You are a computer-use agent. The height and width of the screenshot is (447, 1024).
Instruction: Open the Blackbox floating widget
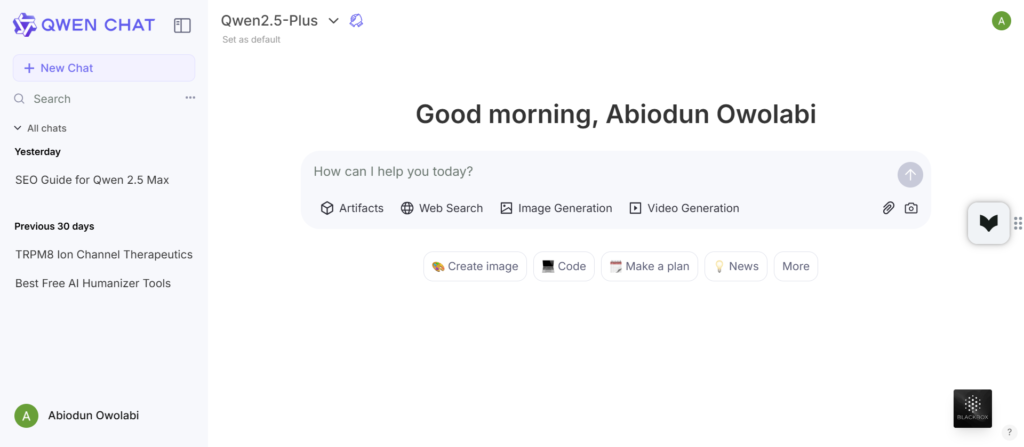coord(972,408)
